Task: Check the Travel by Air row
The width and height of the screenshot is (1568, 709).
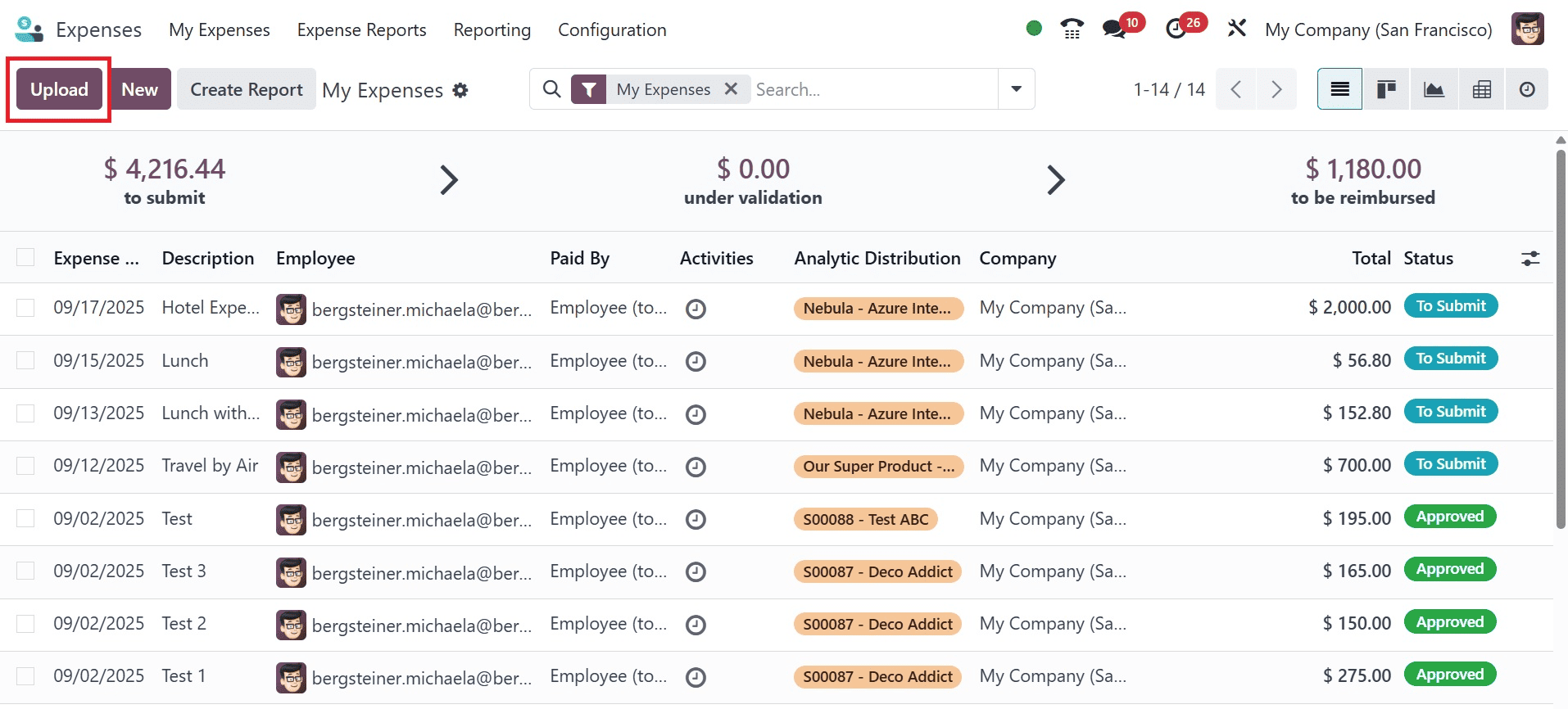Action: [25, 466]
